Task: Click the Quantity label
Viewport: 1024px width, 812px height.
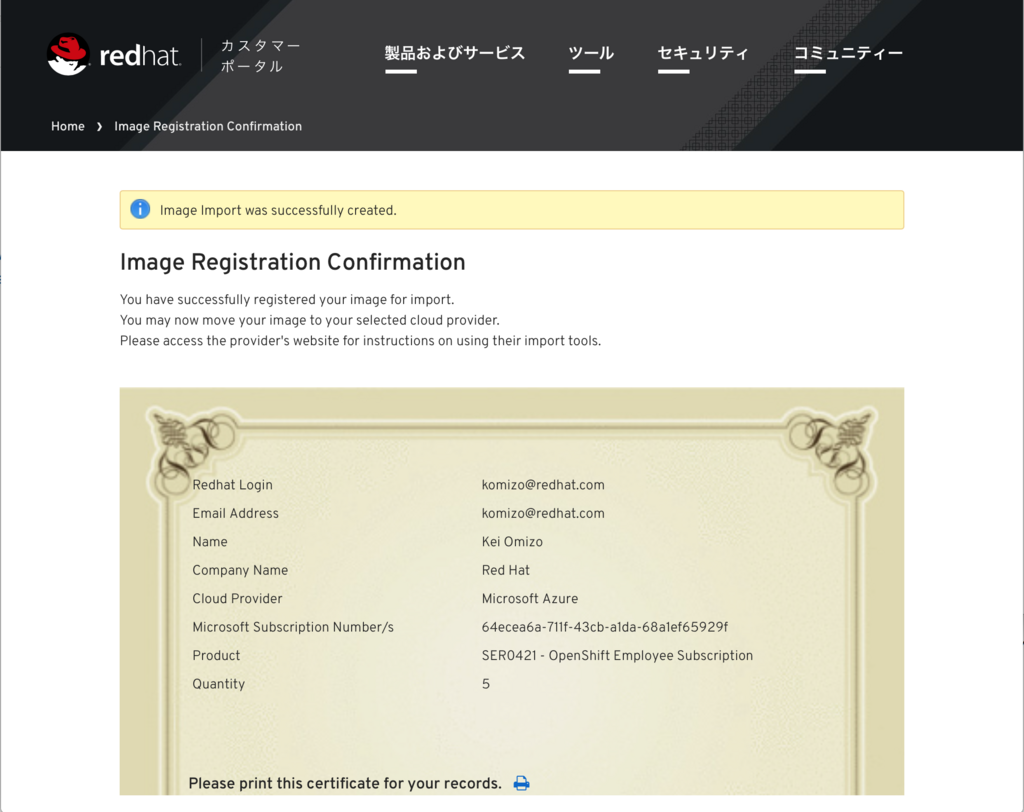Action: pos(218,684)
